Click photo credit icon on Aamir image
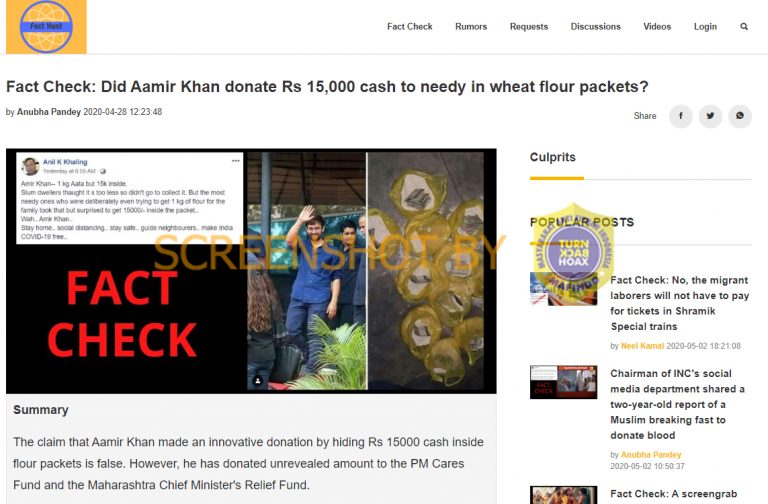Screen dimensions: 768x504 pos(258,380)
